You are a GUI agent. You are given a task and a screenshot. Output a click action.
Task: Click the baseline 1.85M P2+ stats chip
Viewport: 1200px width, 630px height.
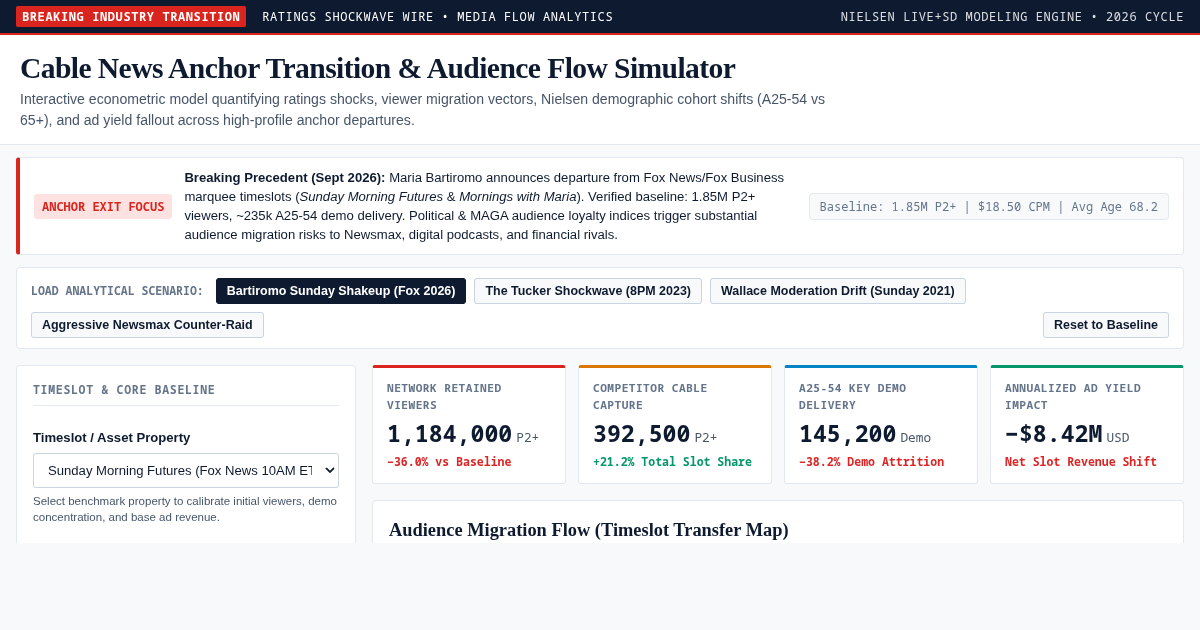point(989,207)
